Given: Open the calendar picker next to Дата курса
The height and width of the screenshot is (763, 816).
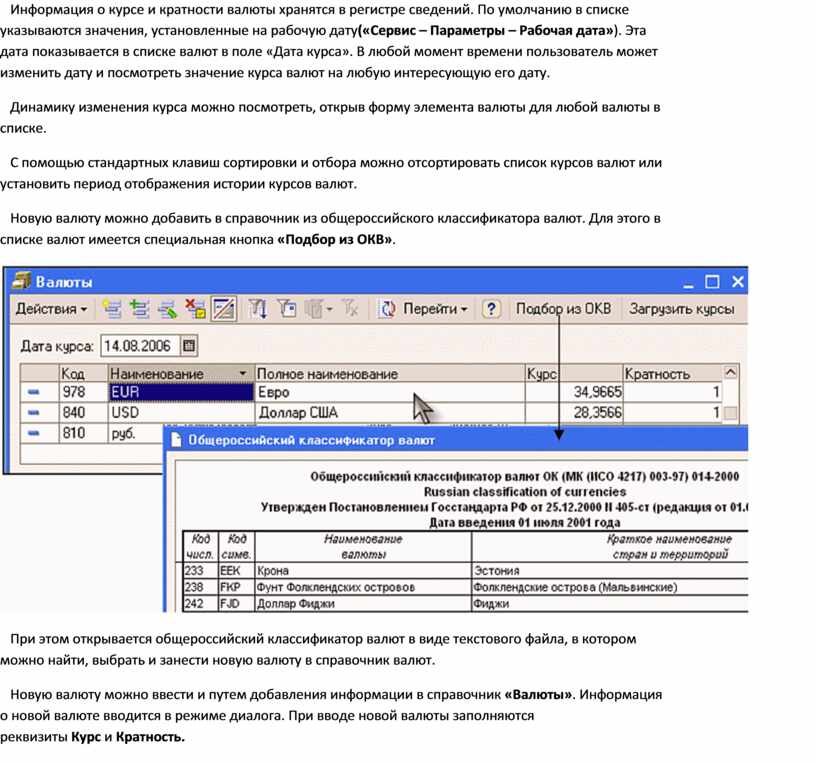Looking at the screenshot, I should (x=189, y=346).
